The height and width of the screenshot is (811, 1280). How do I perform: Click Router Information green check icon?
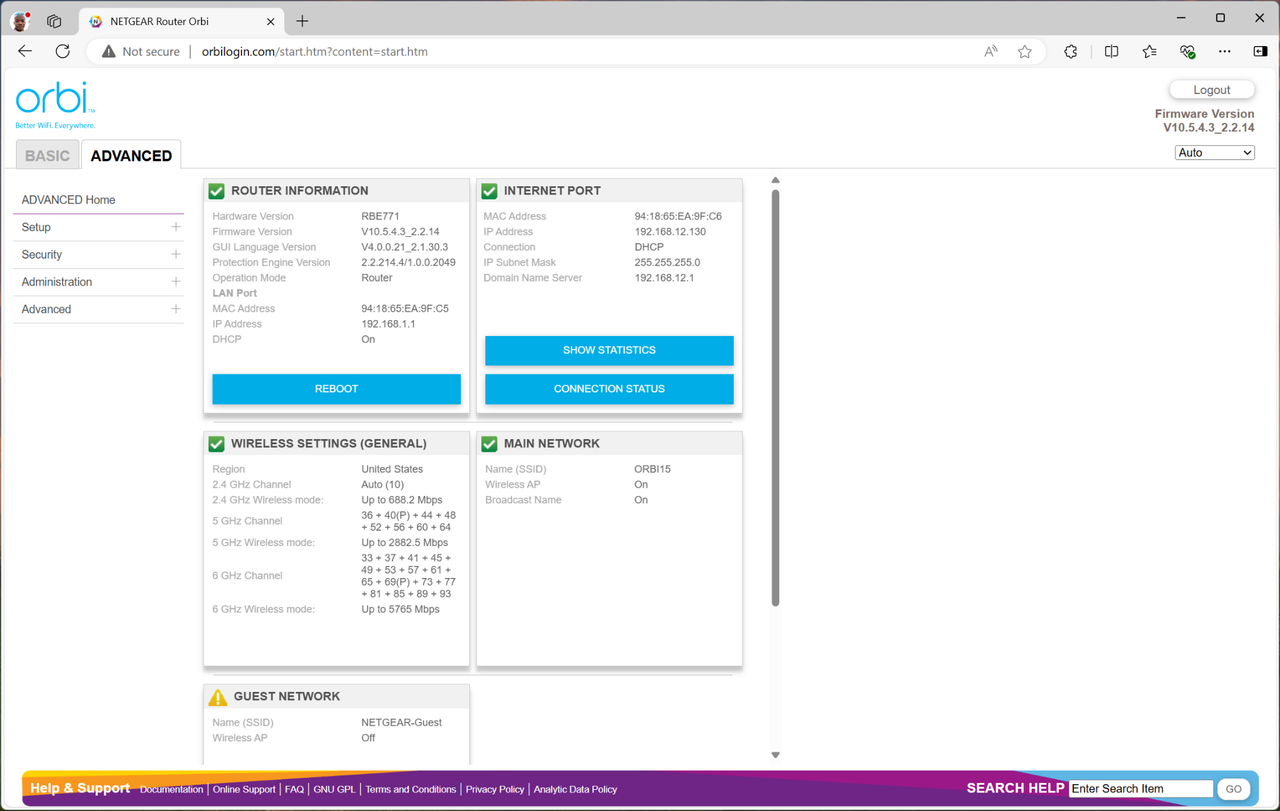tap(216, 190)
